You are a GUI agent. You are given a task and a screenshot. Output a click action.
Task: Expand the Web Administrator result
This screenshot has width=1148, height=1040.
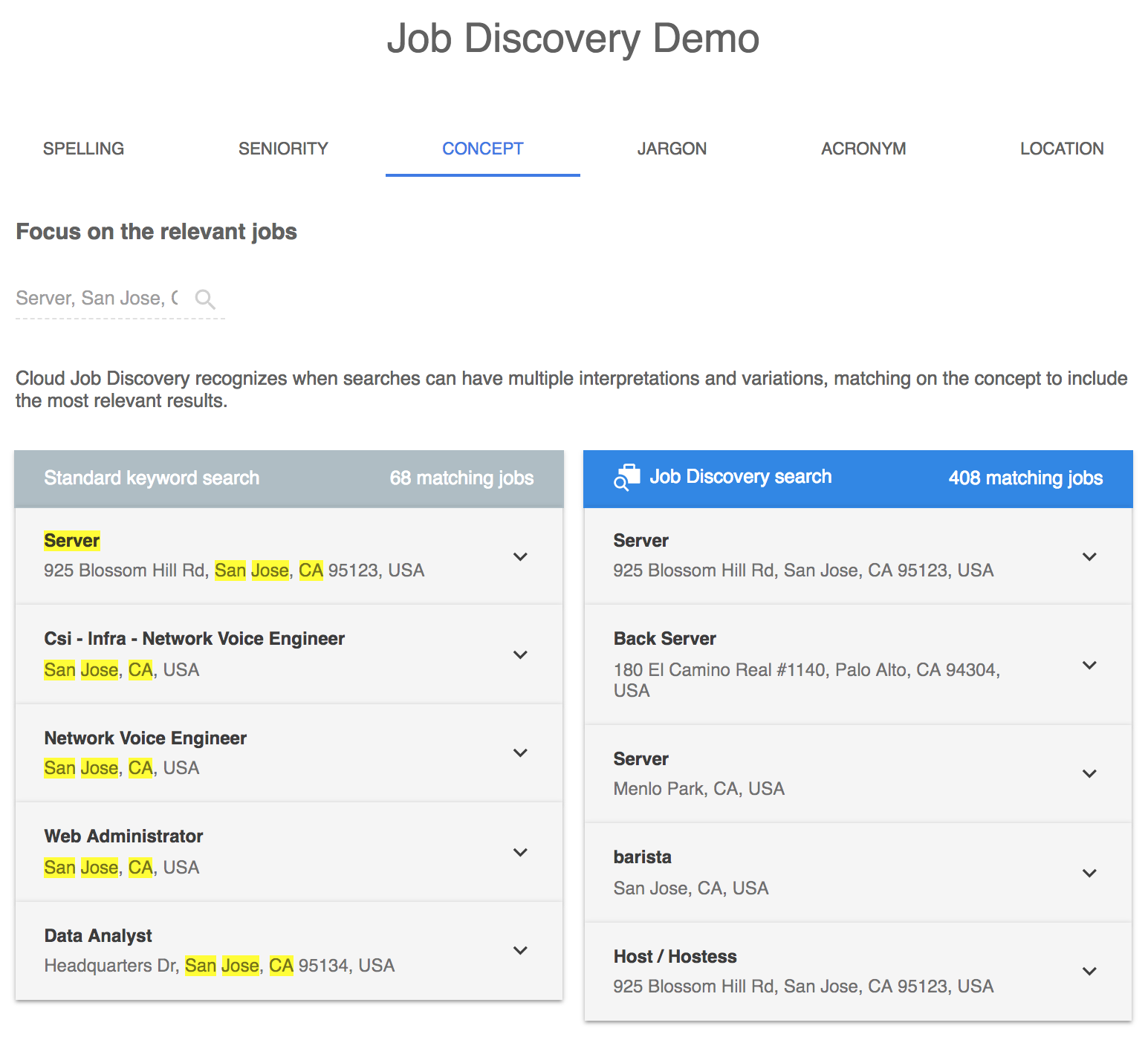point(520,852)
